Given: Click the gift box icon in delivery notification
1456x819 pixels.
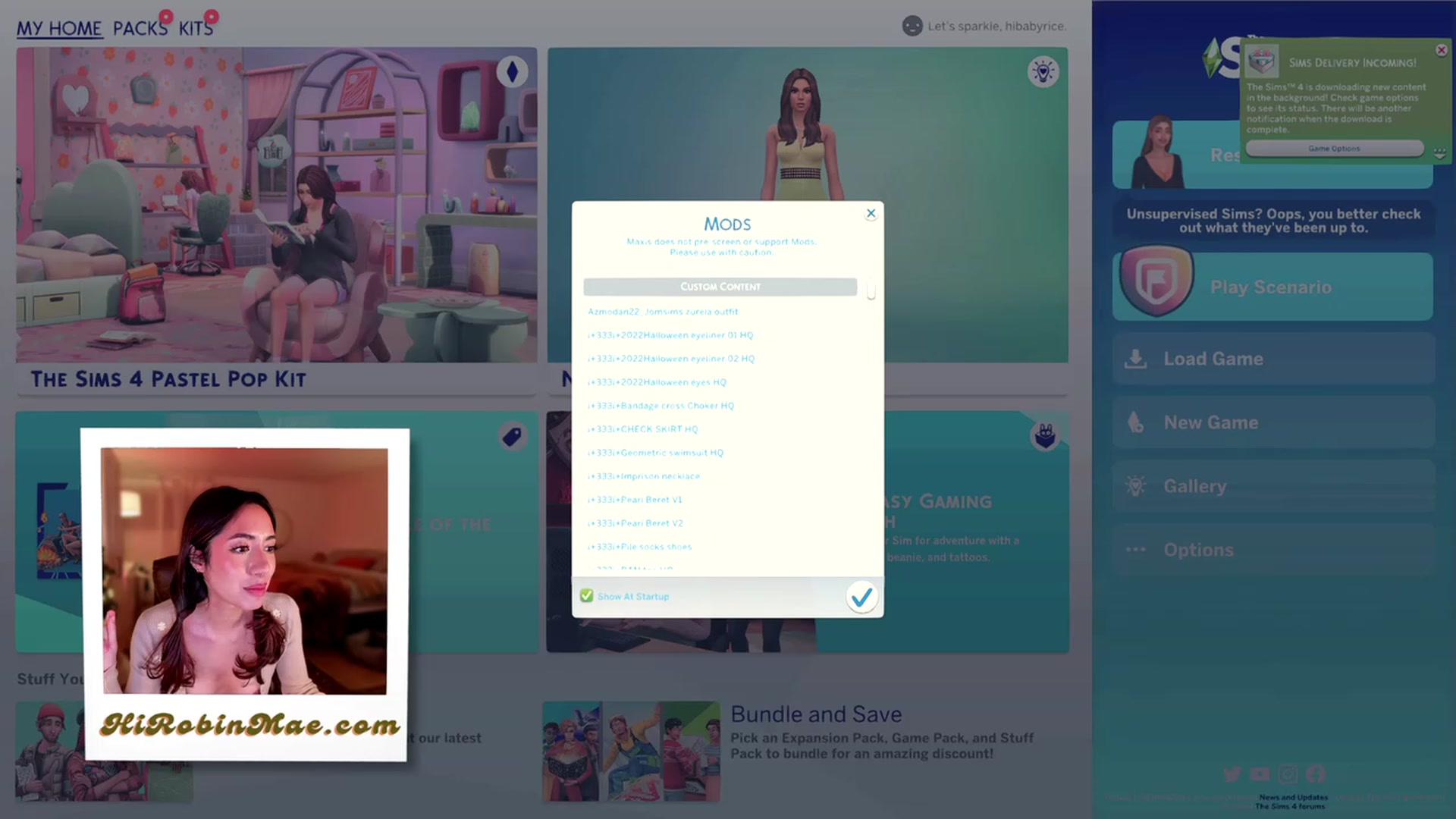Looking at the screenshot, I should (1263, 61).
